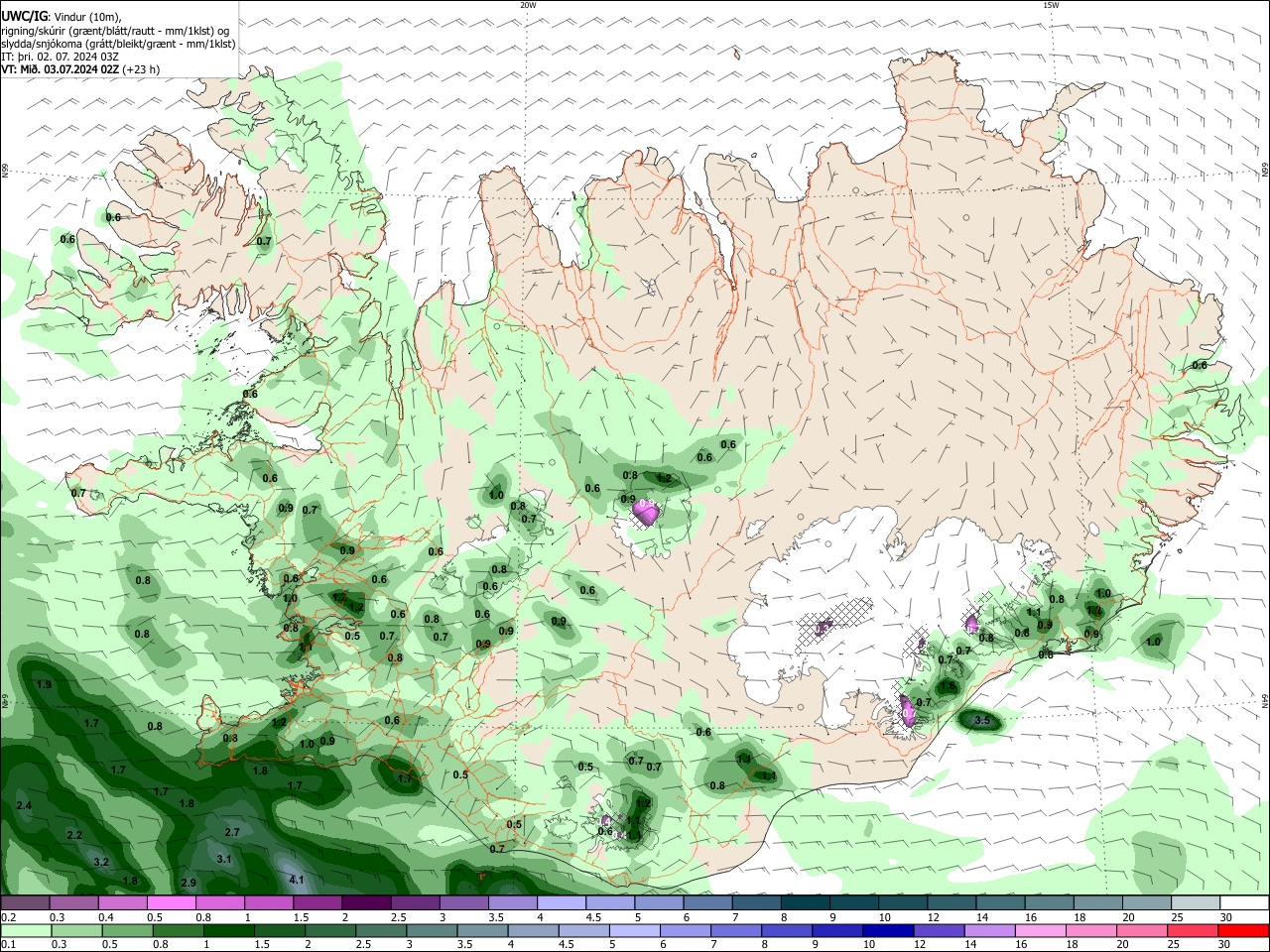The width and height of the screenshot is (1270, 952).
Task: Click the deep blue rain swatch at 10
Action: (x=887, y=930)
